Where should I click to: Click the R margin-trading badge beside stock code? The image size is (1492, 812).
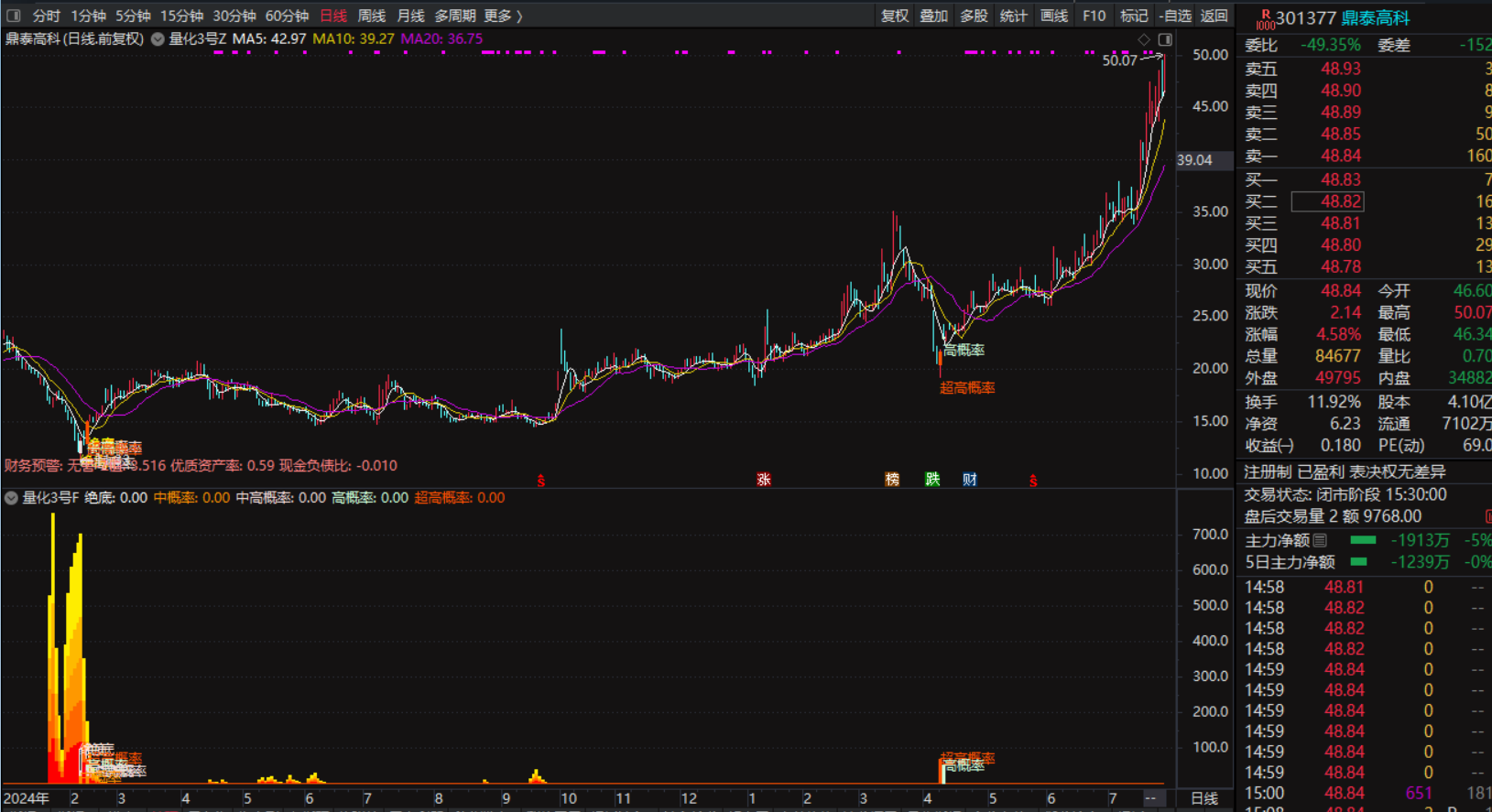pos(1266,16)
